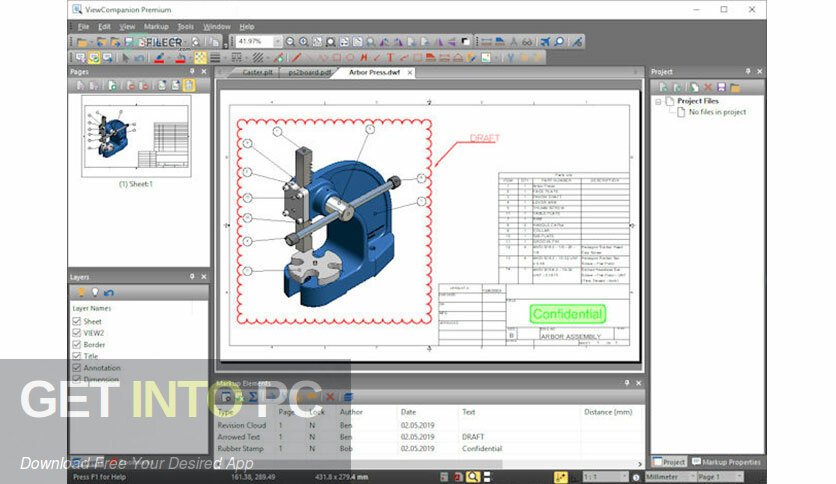Click the red PDF icon in status bar
836x484 pixels.
point(458,477)
